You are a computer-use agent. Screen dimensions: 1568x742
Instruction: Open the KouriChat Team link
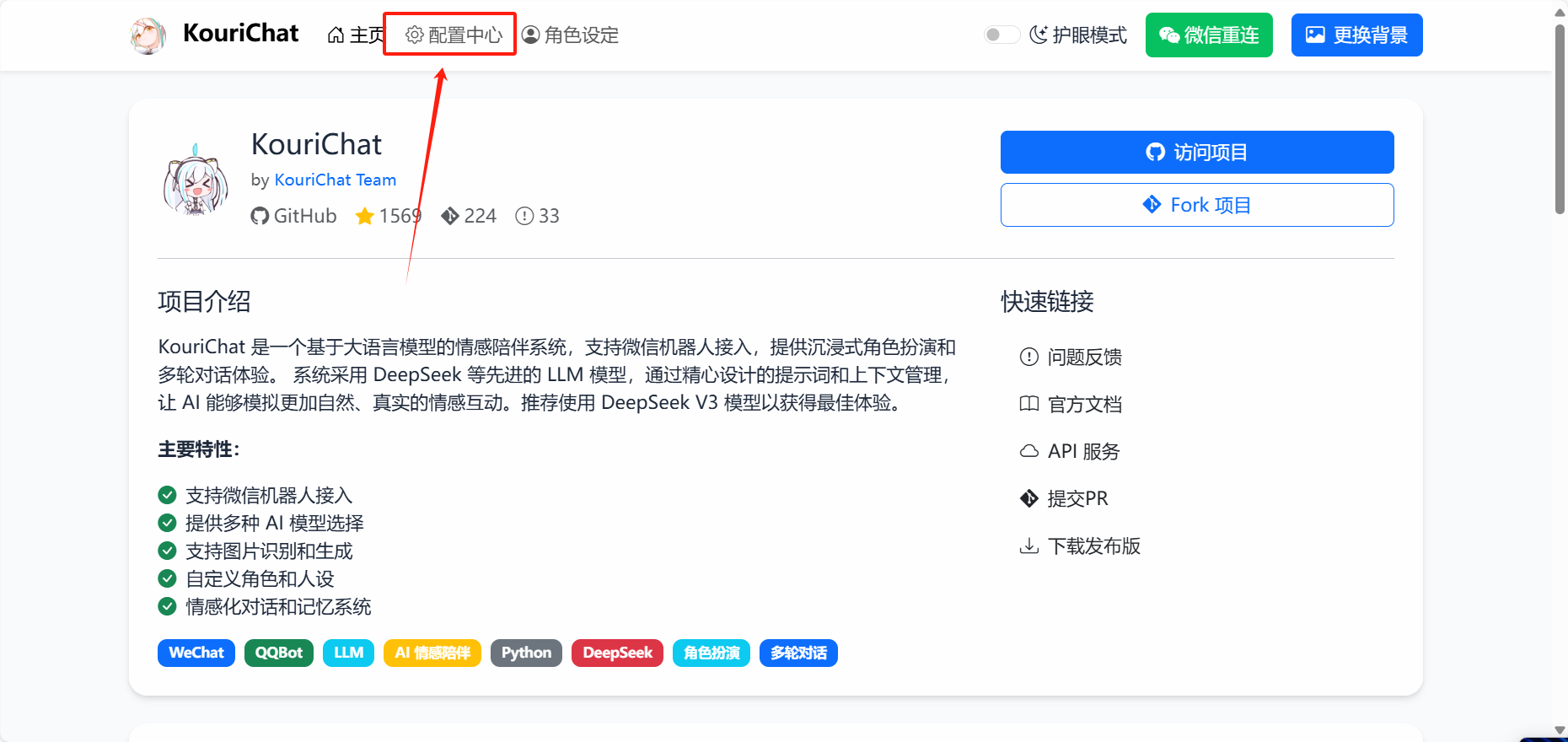[336, 180]
